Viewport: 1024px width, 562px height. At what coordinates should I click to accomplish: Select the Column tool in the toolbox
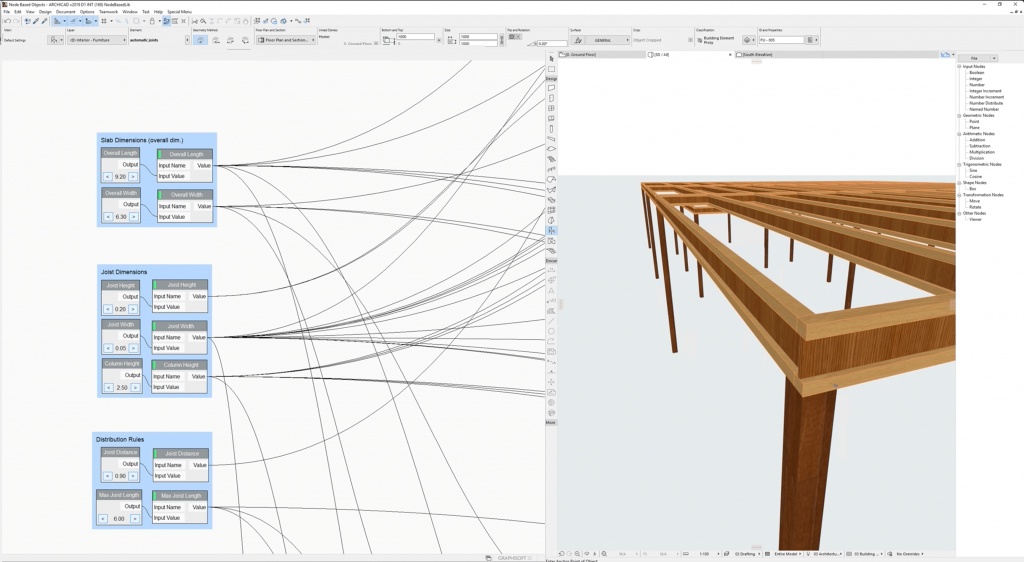[551, 128]
